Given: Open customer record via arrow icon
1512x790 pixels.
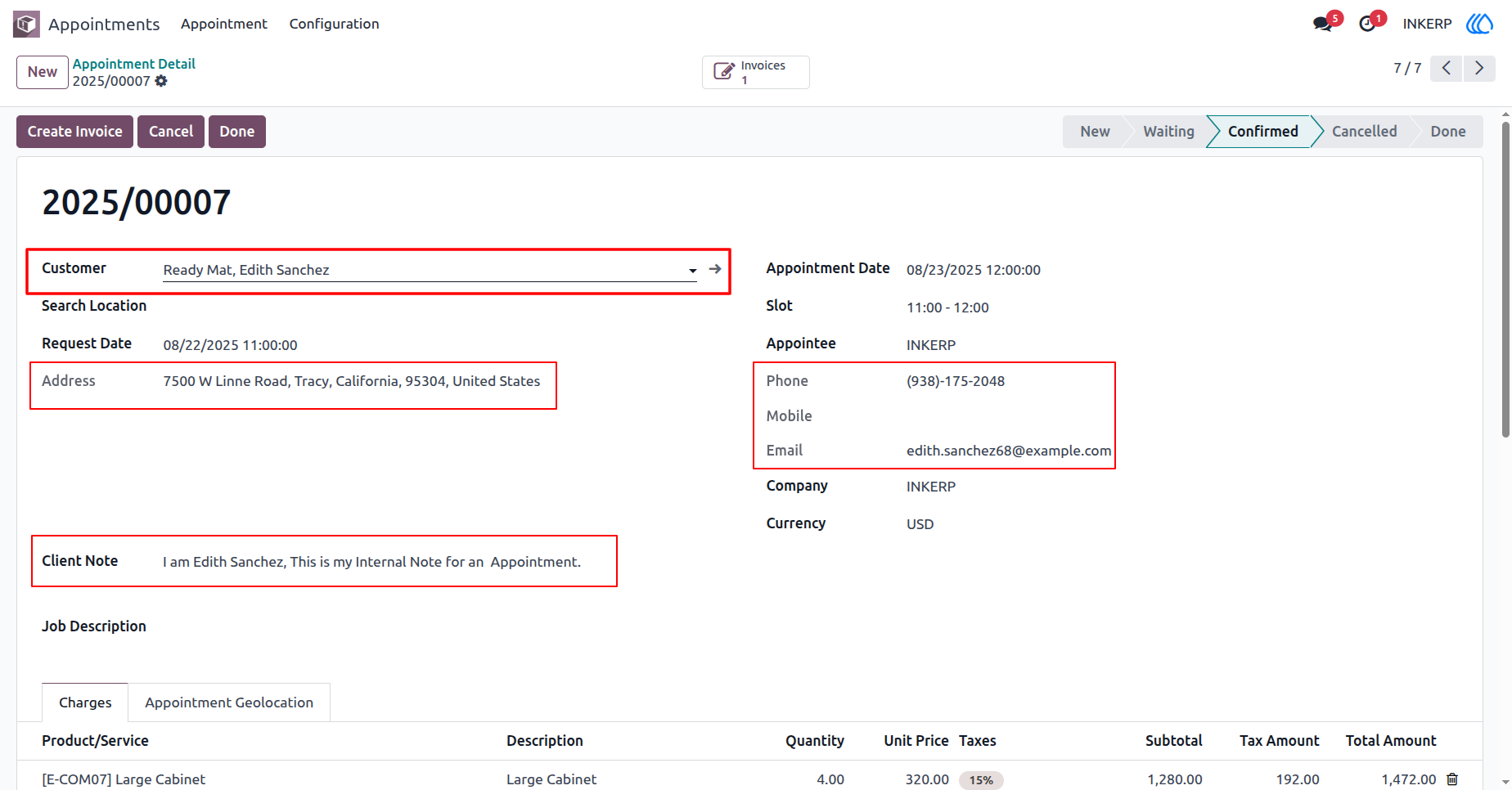Looking at the screenshot, I should coord(715,269).
